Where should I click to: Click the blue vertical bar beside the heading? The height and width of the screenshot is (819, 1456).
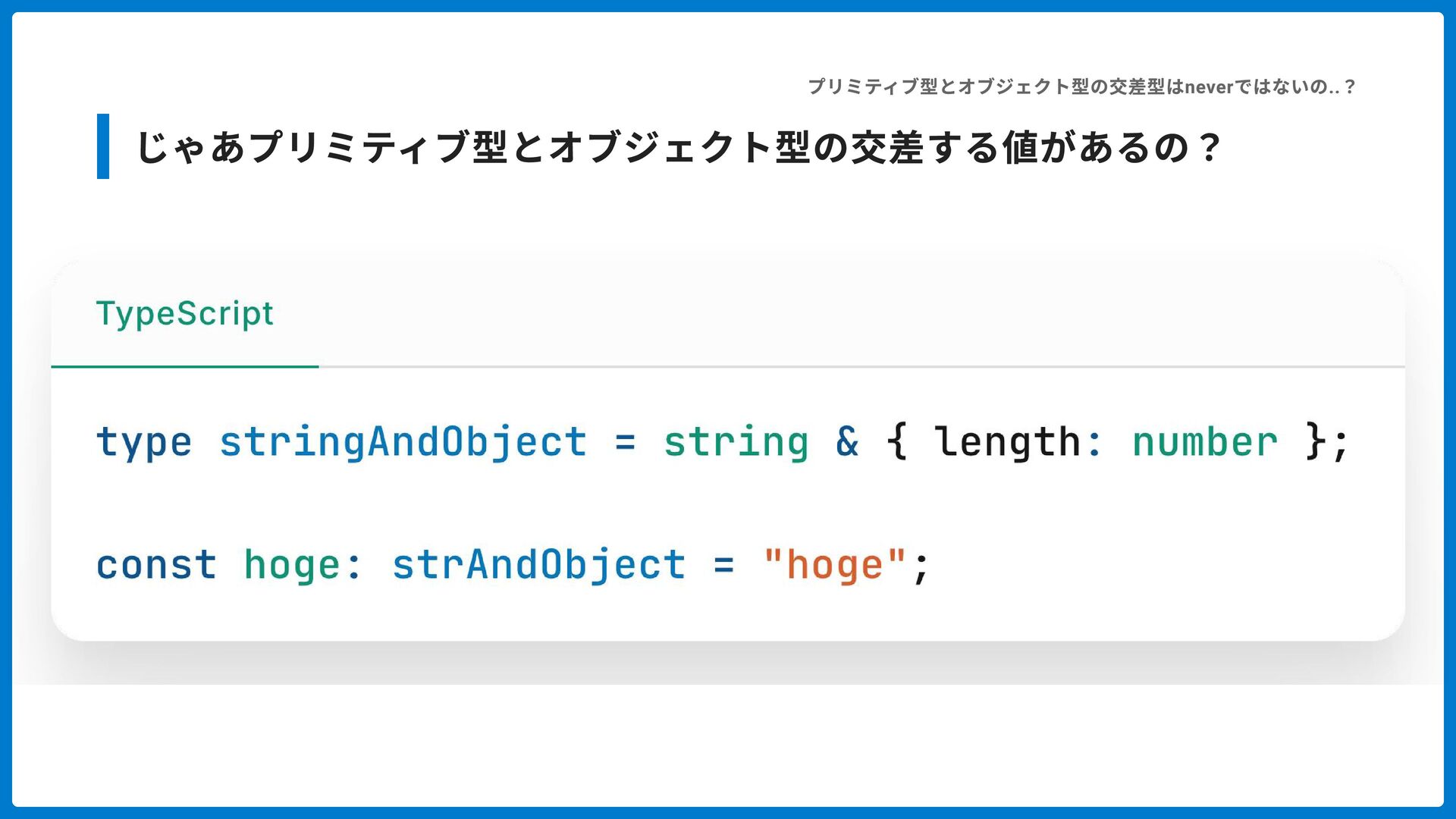coord(103,146)
